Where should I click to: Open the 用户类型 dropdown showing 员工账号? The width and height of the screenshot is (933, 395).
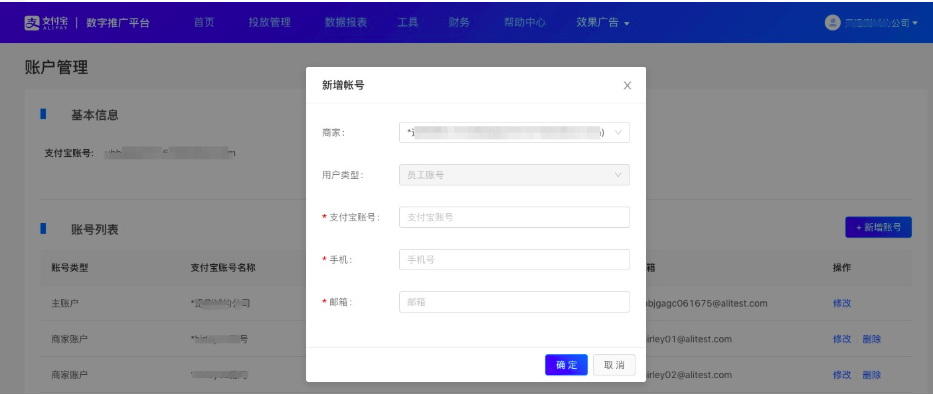click(514, 175)
